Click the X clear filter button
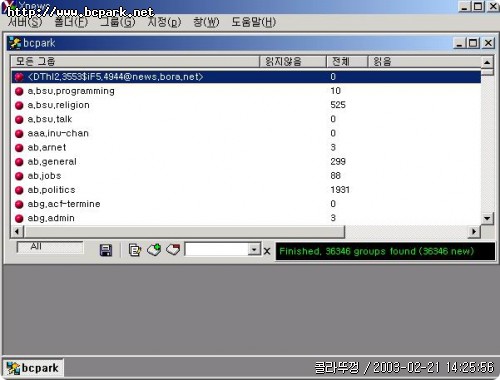Viewport: 500px width, 380px height. coord(267,251)
